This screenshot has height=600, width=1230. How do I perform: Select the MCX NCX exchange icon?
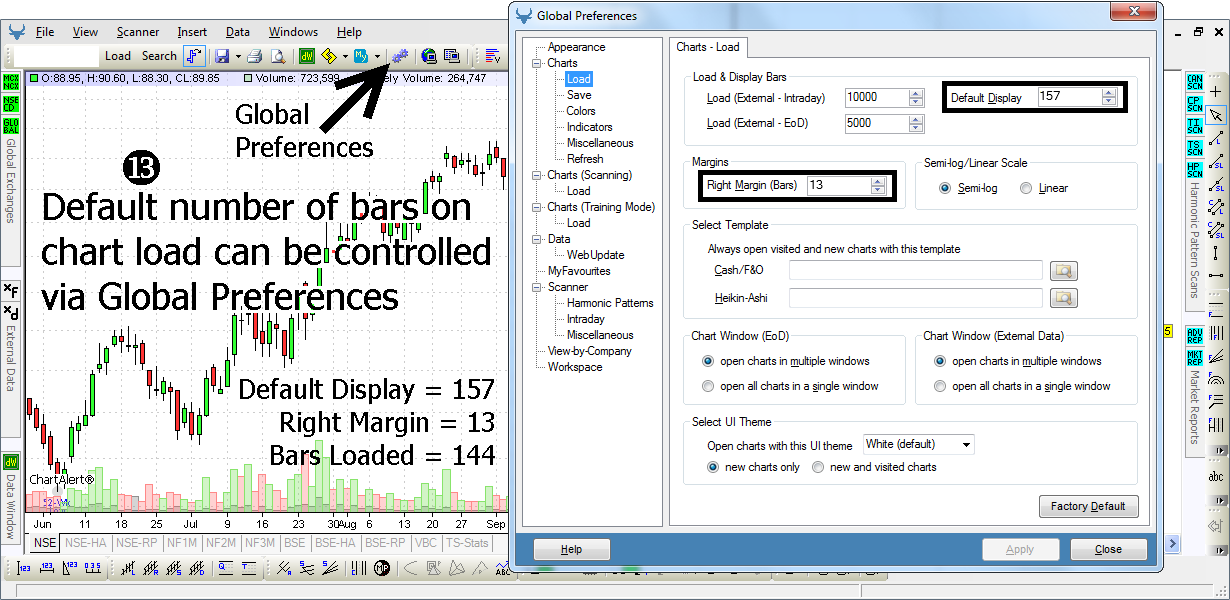(11, 82)
